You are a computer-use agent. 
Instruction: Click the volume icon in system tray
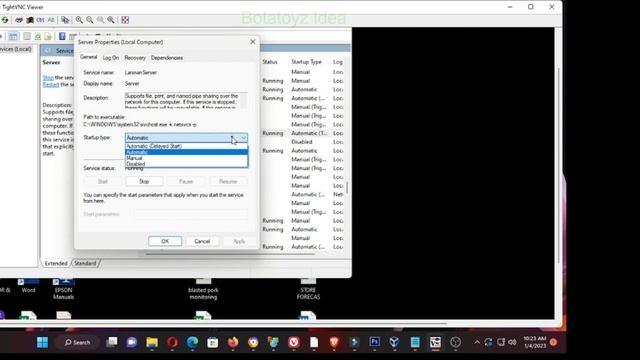(x=512, y=342)
